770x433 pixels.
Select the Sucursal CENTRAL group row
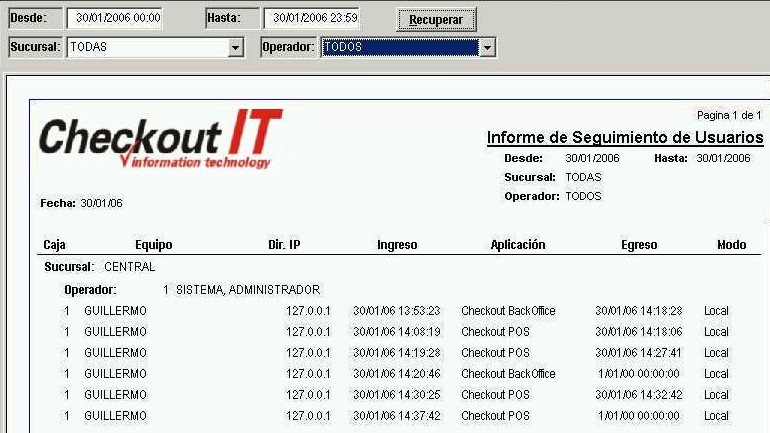coord(100,268)
